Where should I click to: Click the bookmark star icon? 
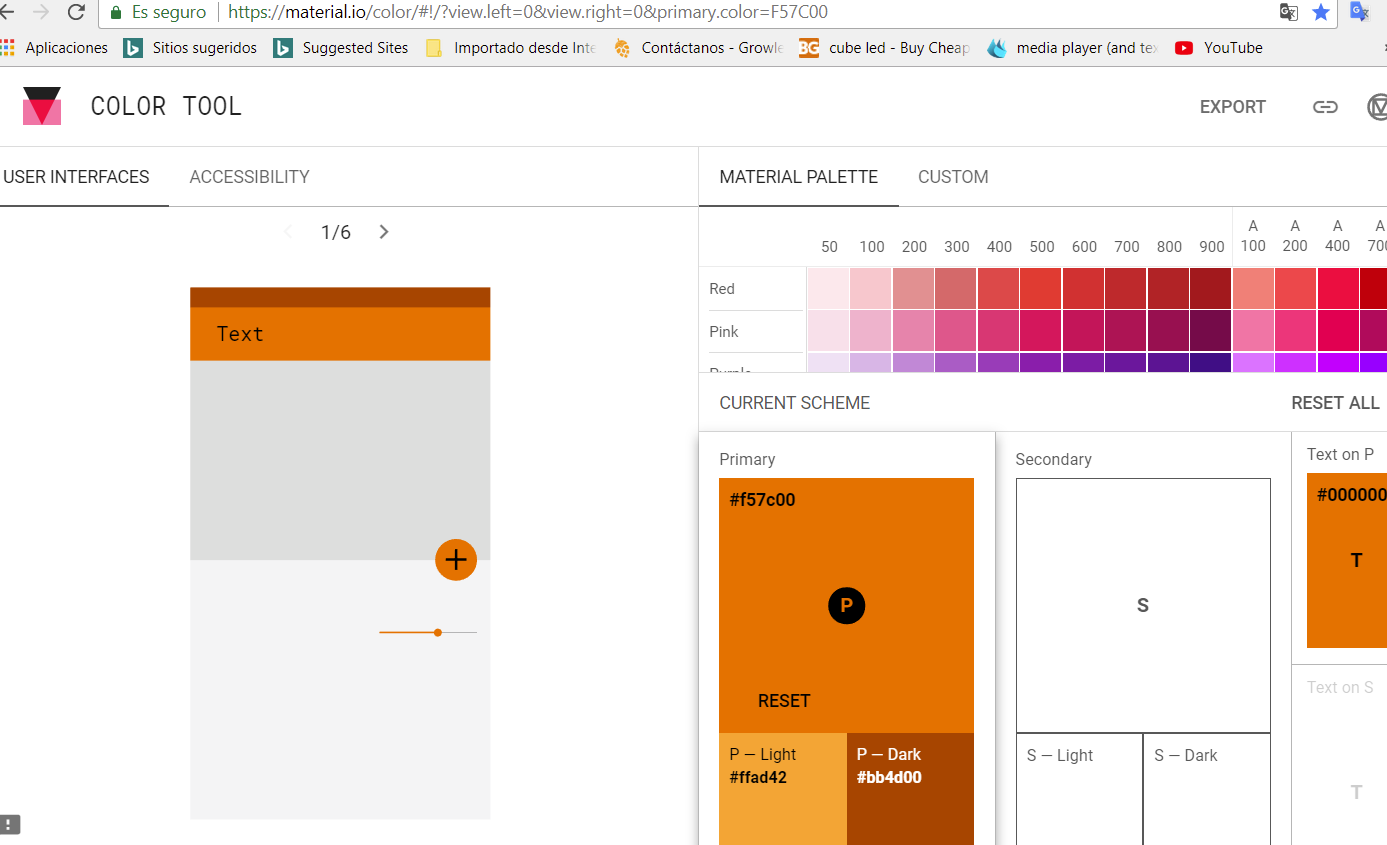(1320, 13)
